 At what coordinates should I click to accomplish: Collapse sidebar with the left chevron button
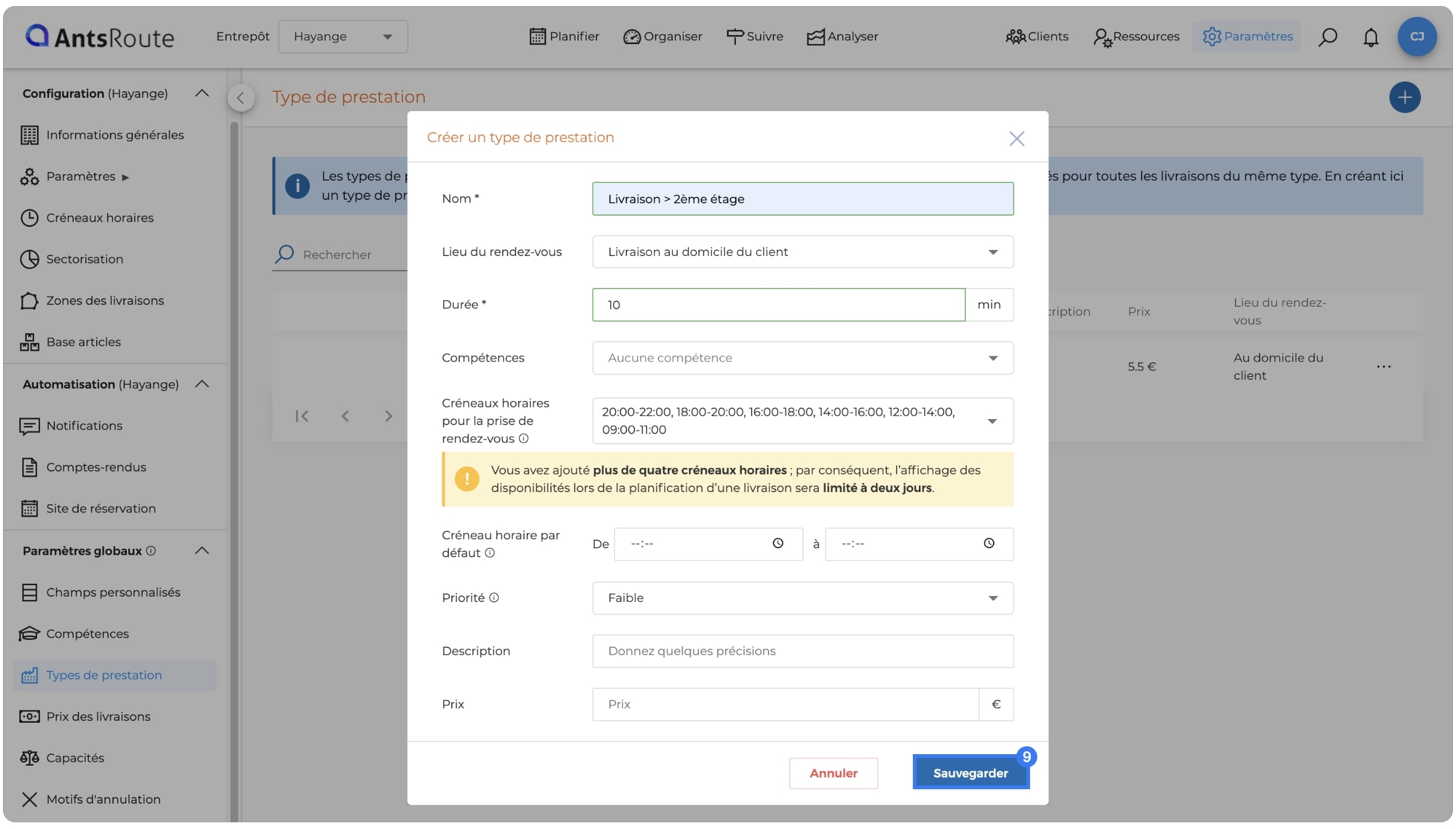241,98
